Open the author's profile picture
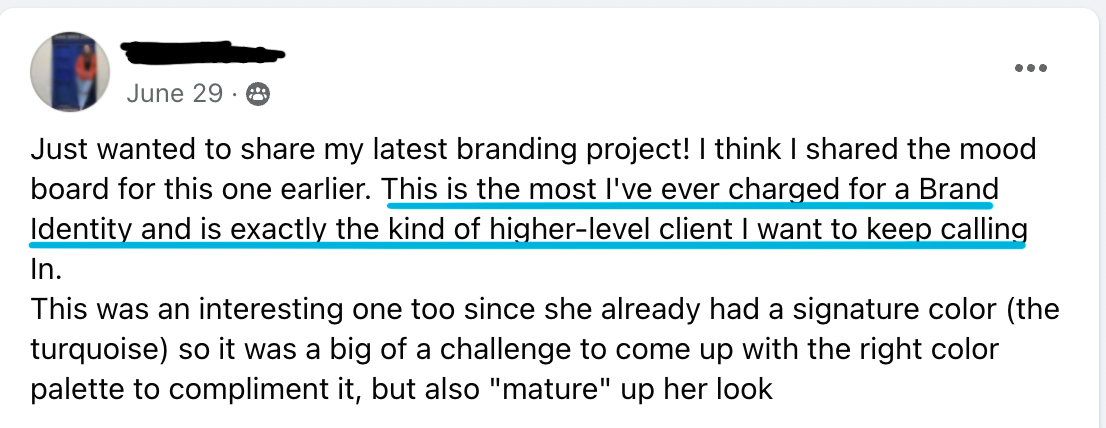This screenshot has height=428, width=1106. coord(70,72)
